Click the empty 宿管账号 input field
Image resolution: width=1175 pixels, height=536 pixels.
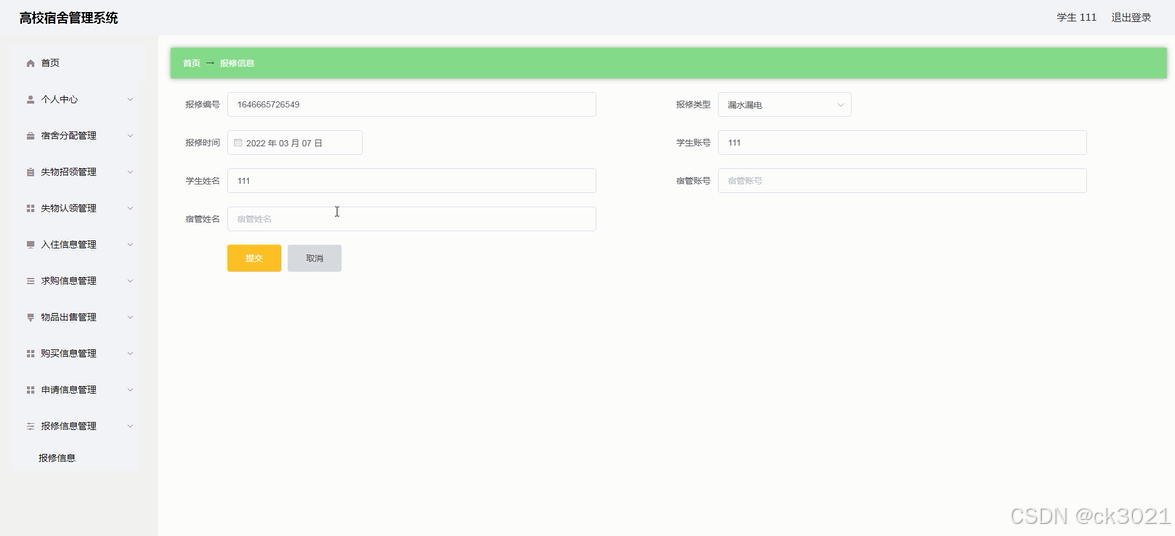coord(902,181)
